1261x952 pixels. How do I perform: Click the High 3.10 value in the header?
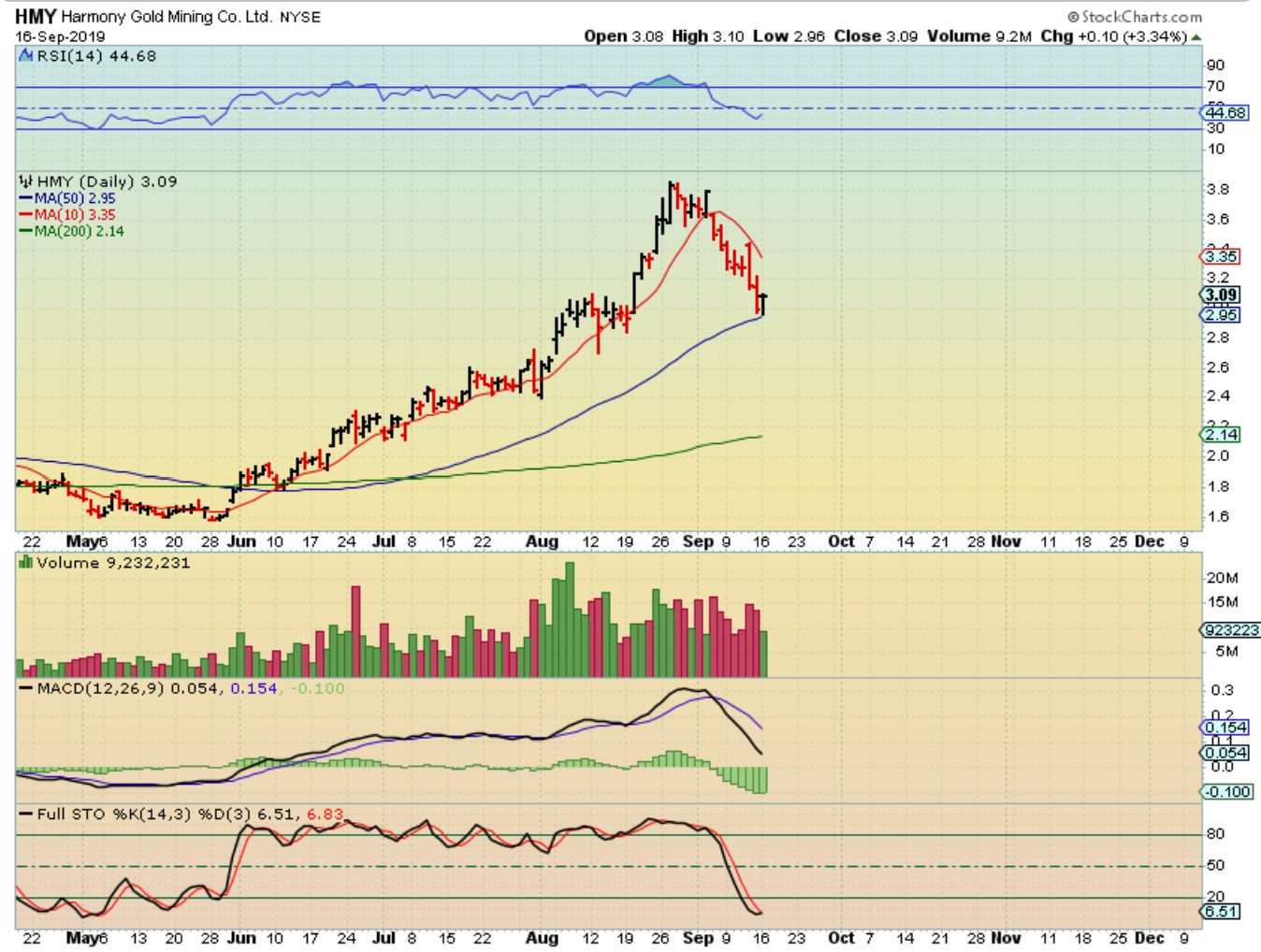pyautogui.click(x=708, y=36)
